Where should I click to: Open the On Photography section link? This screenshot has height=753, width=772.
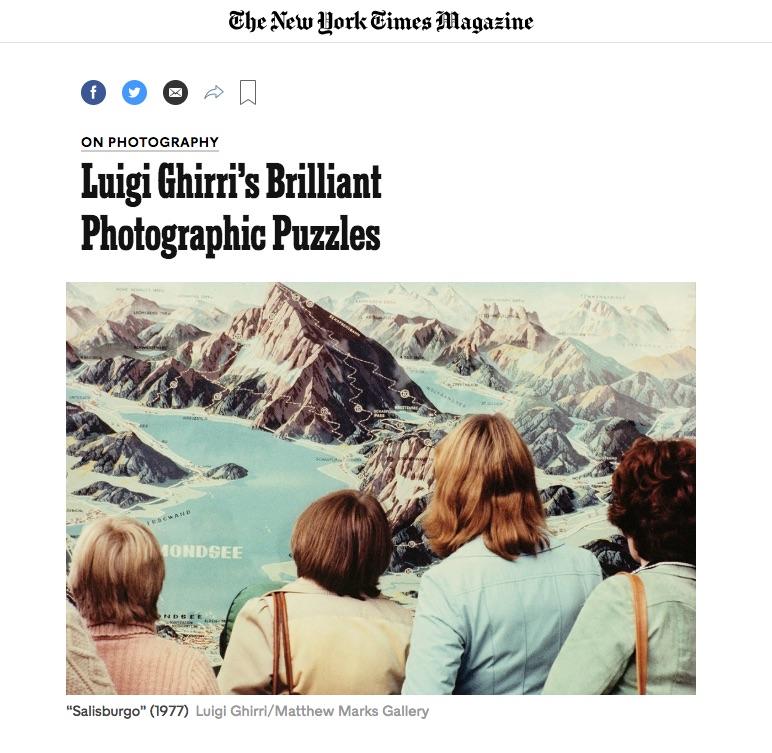click(x=150, y=142)
